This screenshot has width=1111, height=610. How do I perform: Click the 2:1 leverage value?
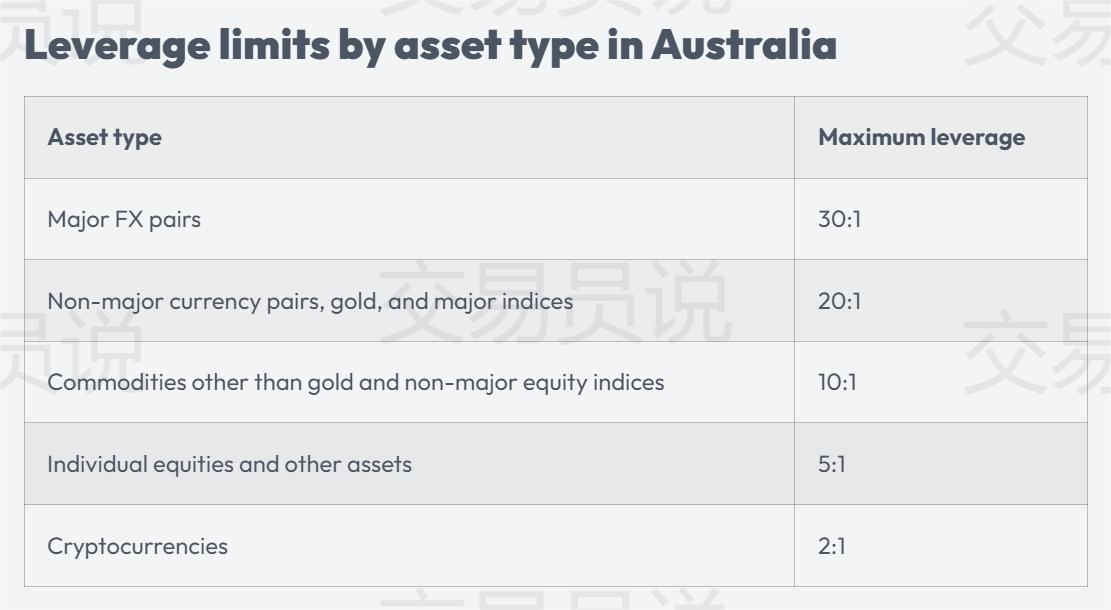coord(832,546)
